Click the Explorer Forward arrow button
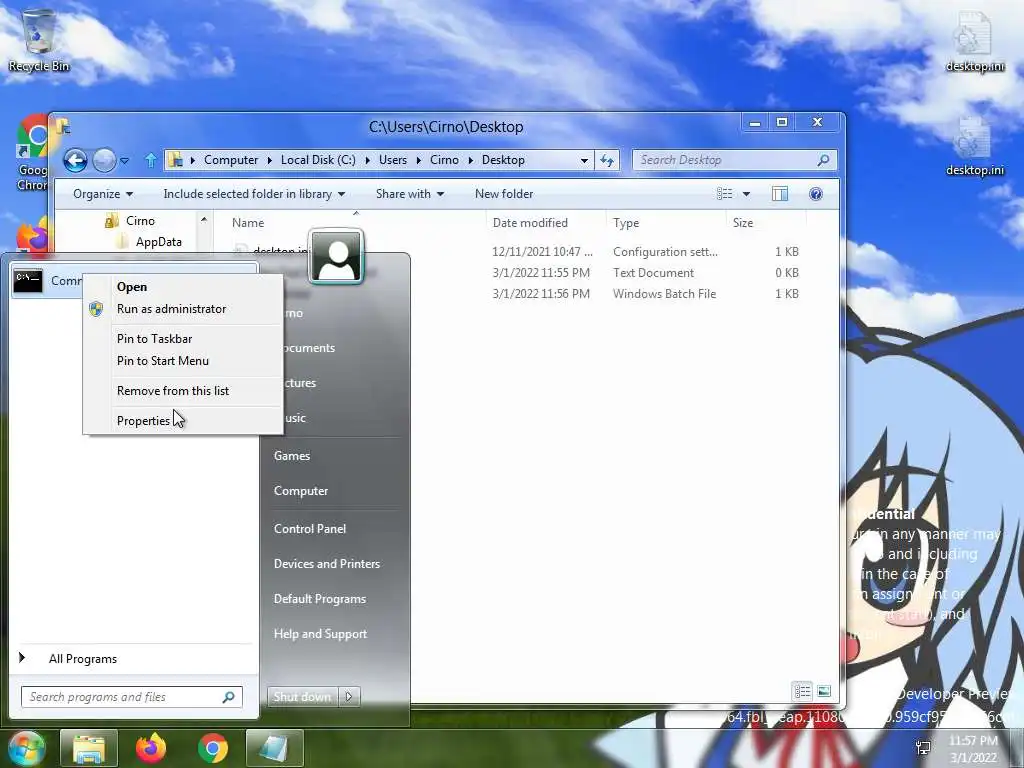 pos(104,160)
